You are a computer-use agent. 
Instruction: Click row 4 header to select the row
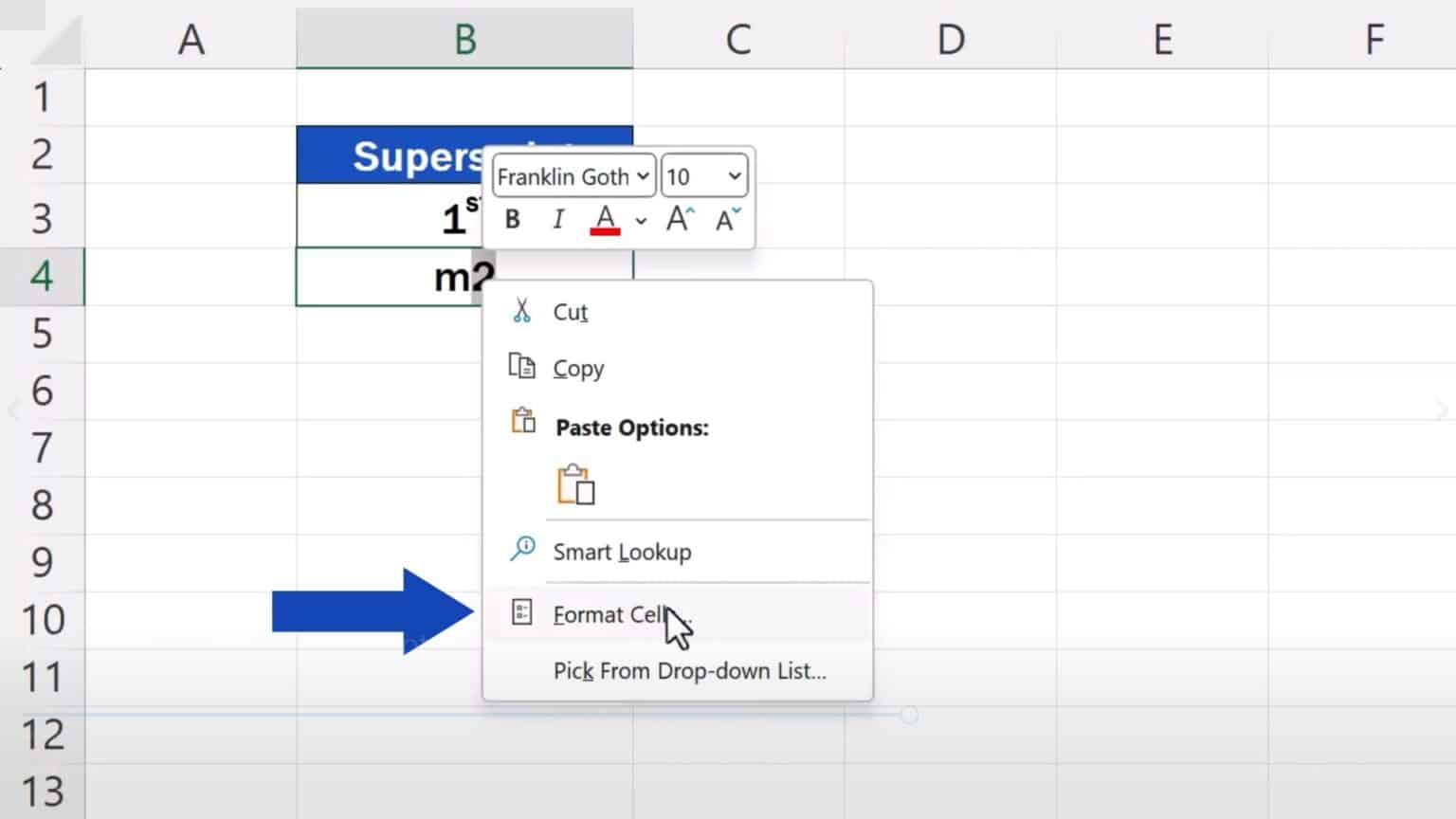(42, 276)
